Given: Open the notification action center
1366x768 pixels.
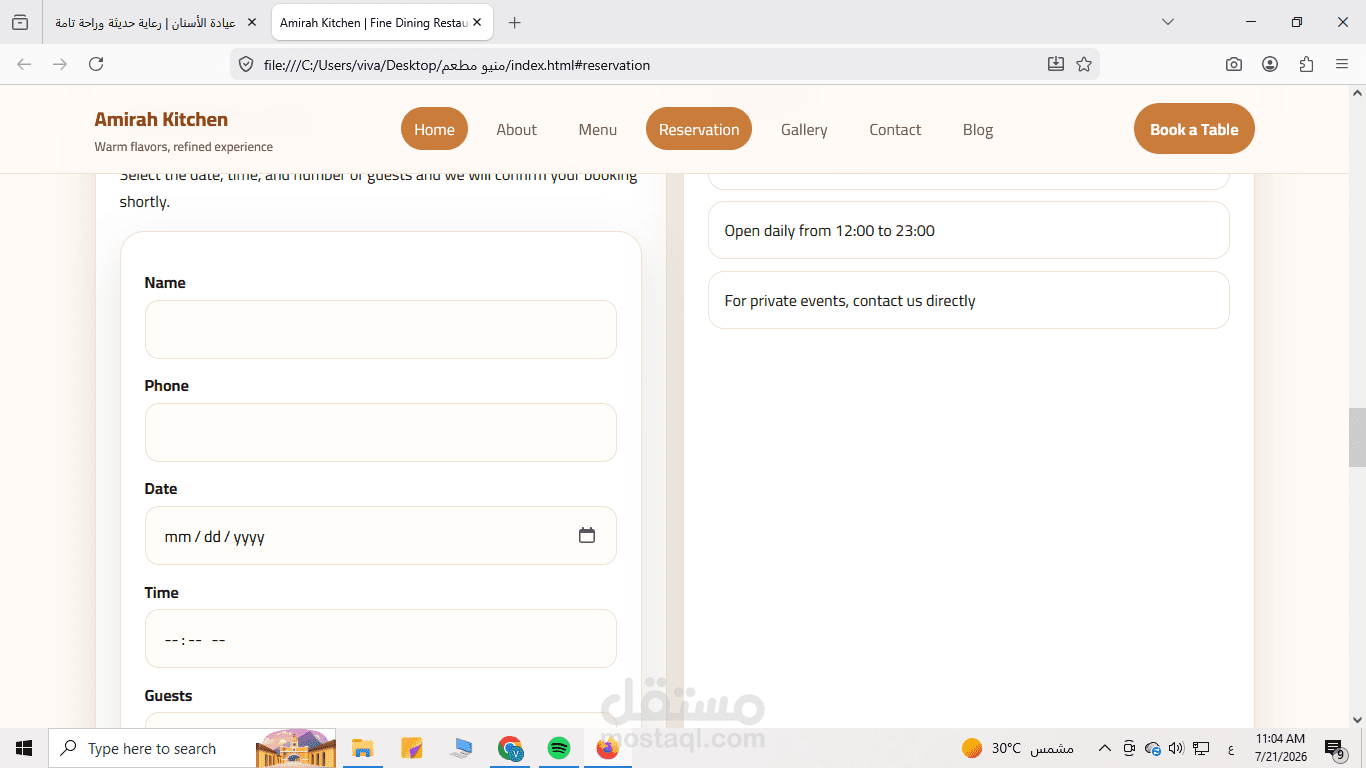Looking at the screenshot, I should tap(1334, 748).
